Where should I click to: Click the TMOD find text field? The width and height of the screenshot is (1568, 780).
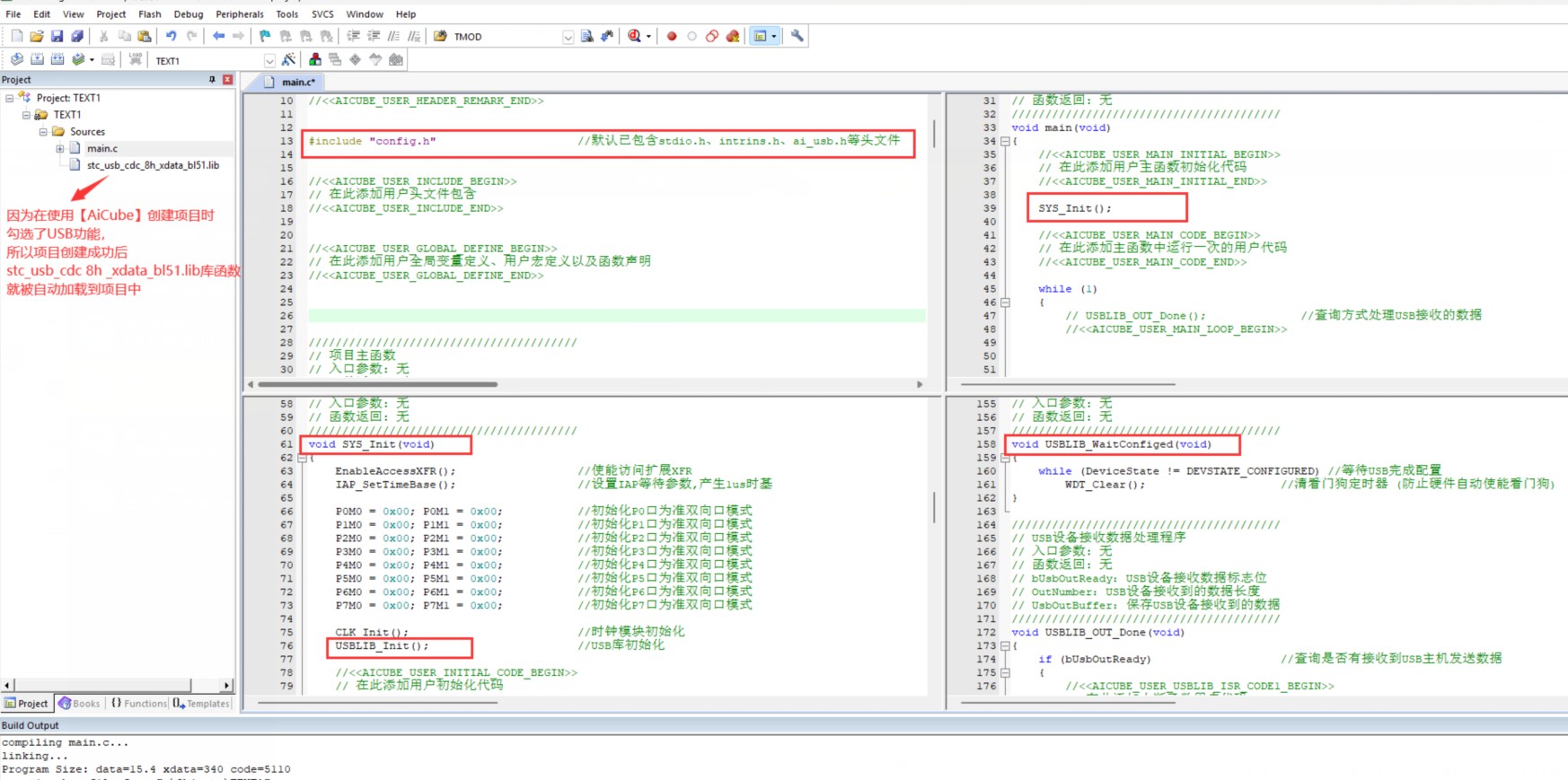click(x=506, y=37)
